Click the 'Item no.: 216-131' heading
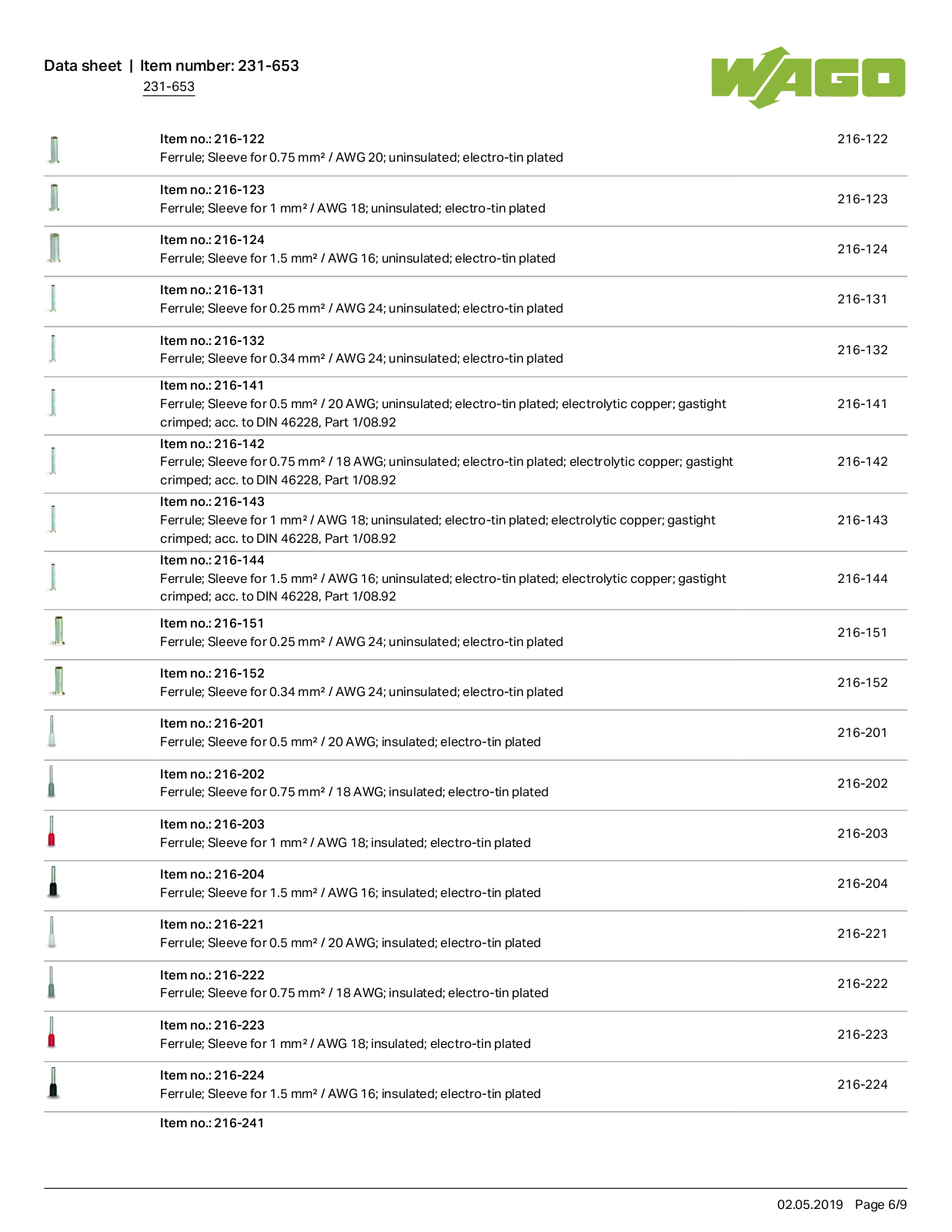The width and height of the screenshot is (952, 1232). point(212,290)
